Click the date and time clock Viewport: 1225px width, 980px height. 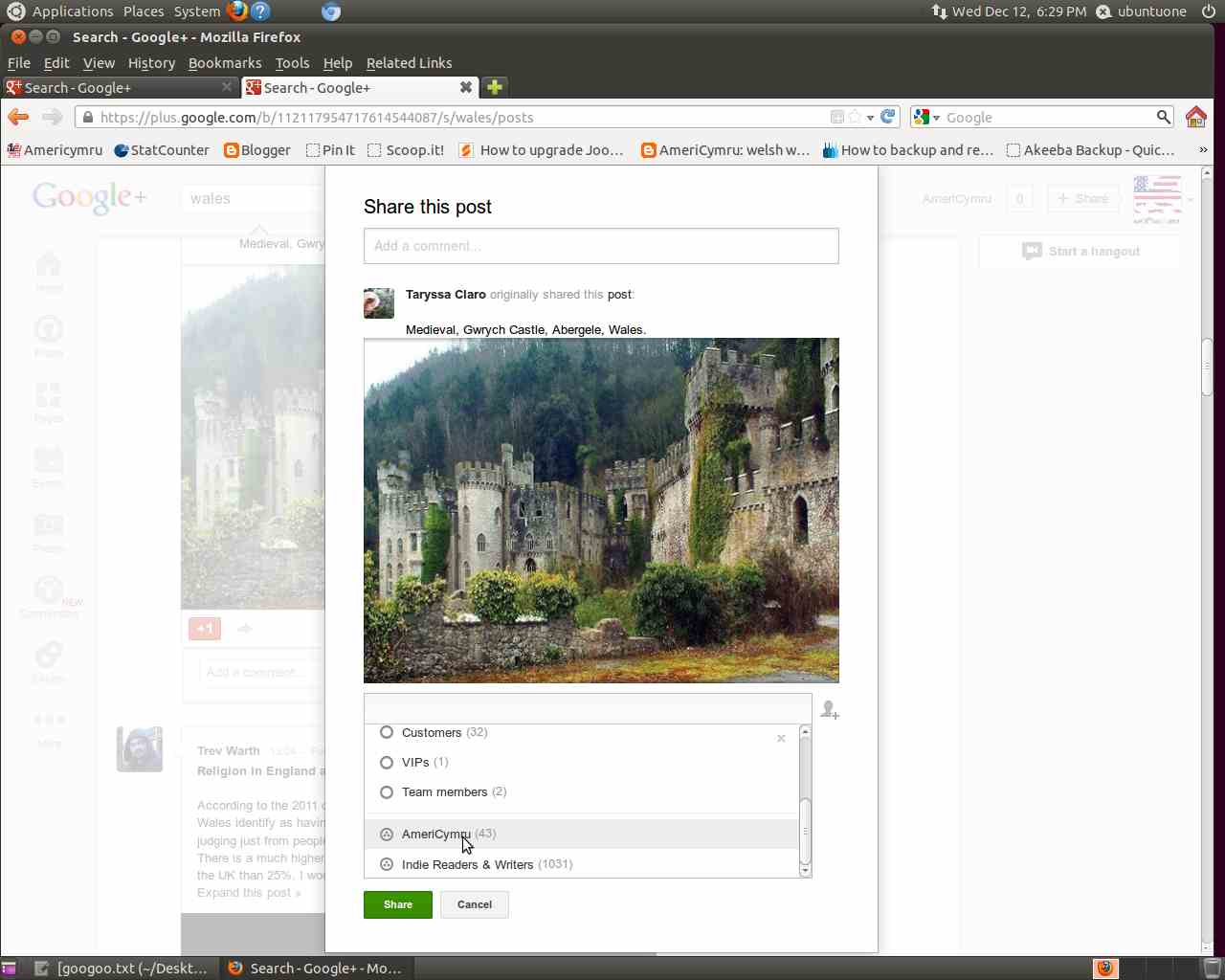[1019, 11]
